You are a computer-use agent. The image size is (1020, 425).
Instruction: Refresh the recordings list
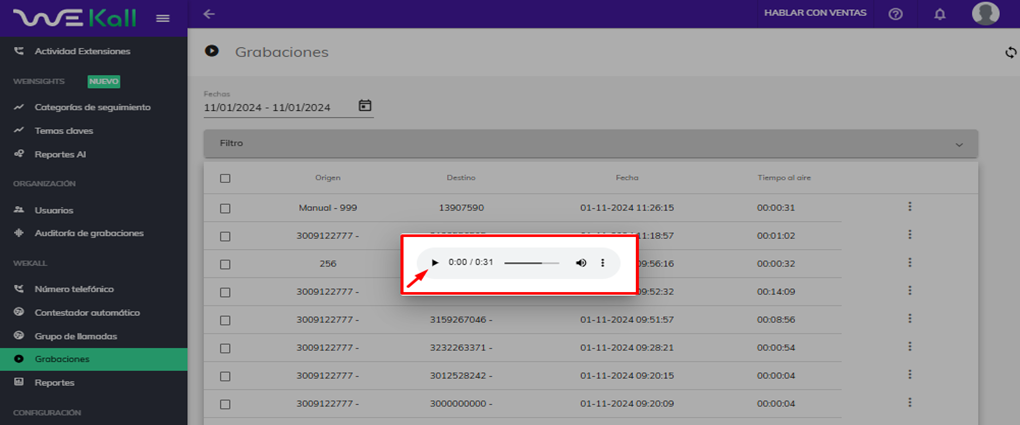pos(1011,52)
